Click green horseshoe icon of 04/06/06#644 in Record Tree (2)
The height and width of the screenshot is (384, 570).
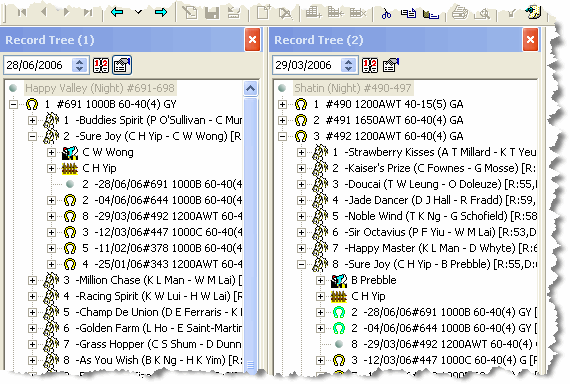[x=339, y=328]
